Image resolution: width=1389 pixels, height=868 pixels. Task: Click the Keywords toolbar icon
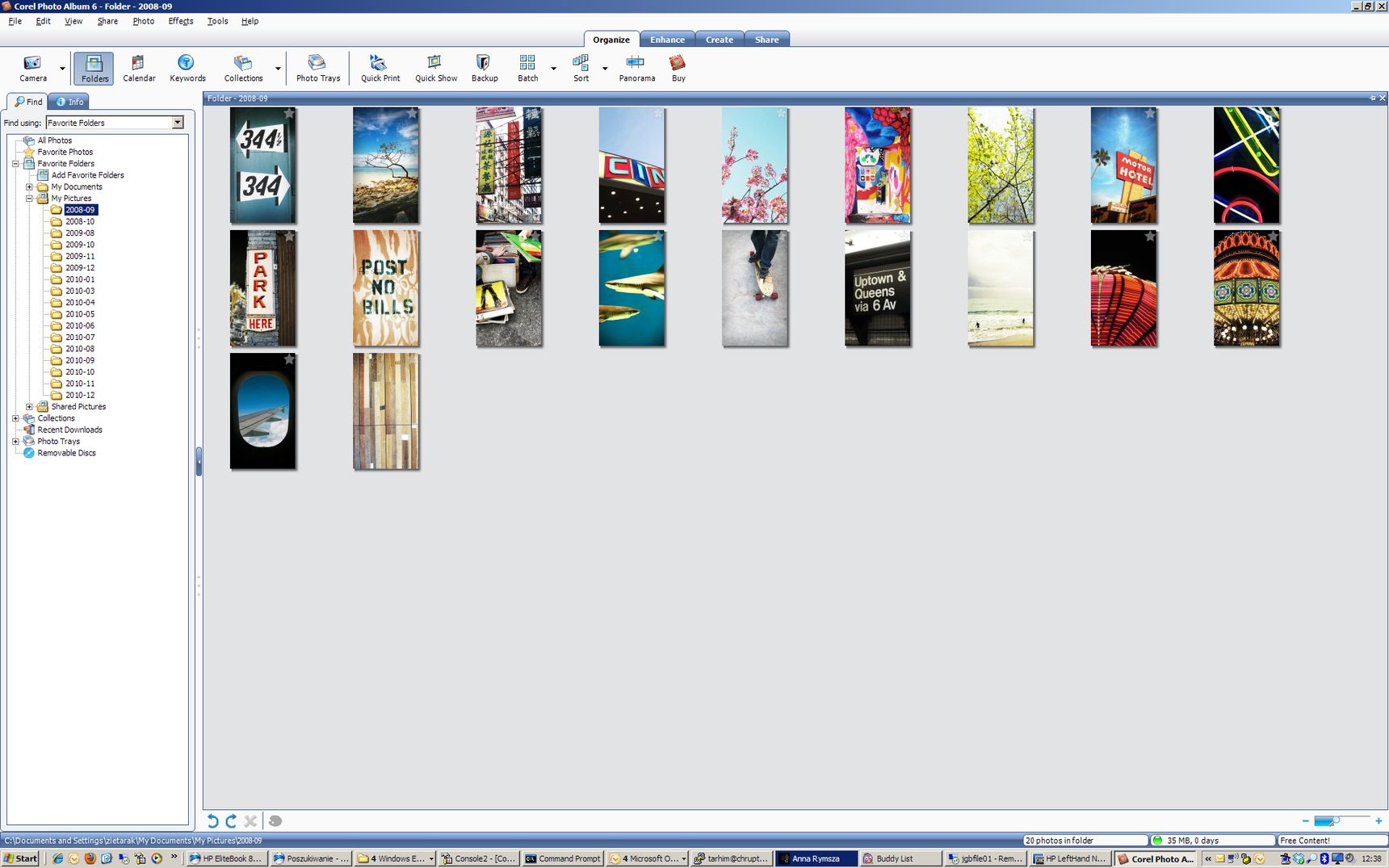coord(187,68)
